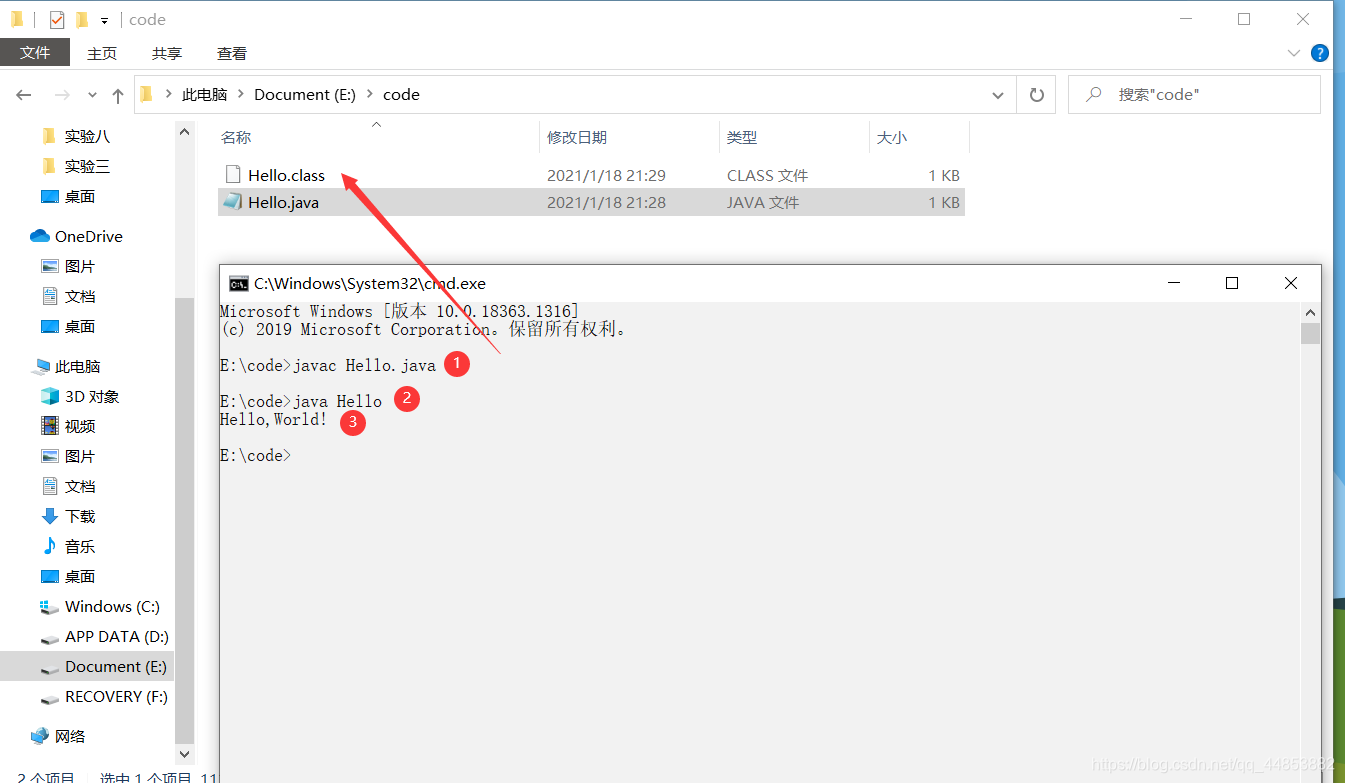Go forward with the right arrow
The width and height of the screenshot is (1345, 783).
coord(62,95)
